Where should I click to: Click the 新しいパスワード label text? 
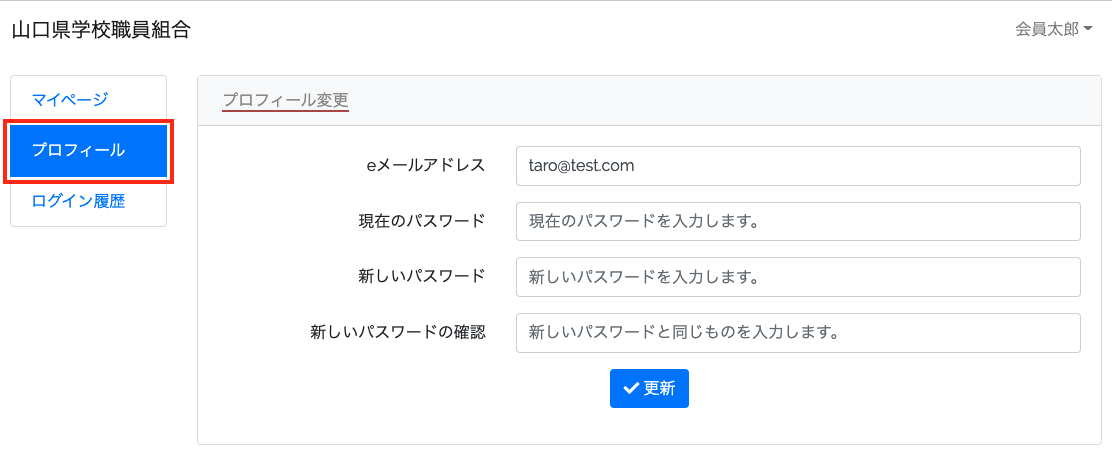tap(422, 277)
